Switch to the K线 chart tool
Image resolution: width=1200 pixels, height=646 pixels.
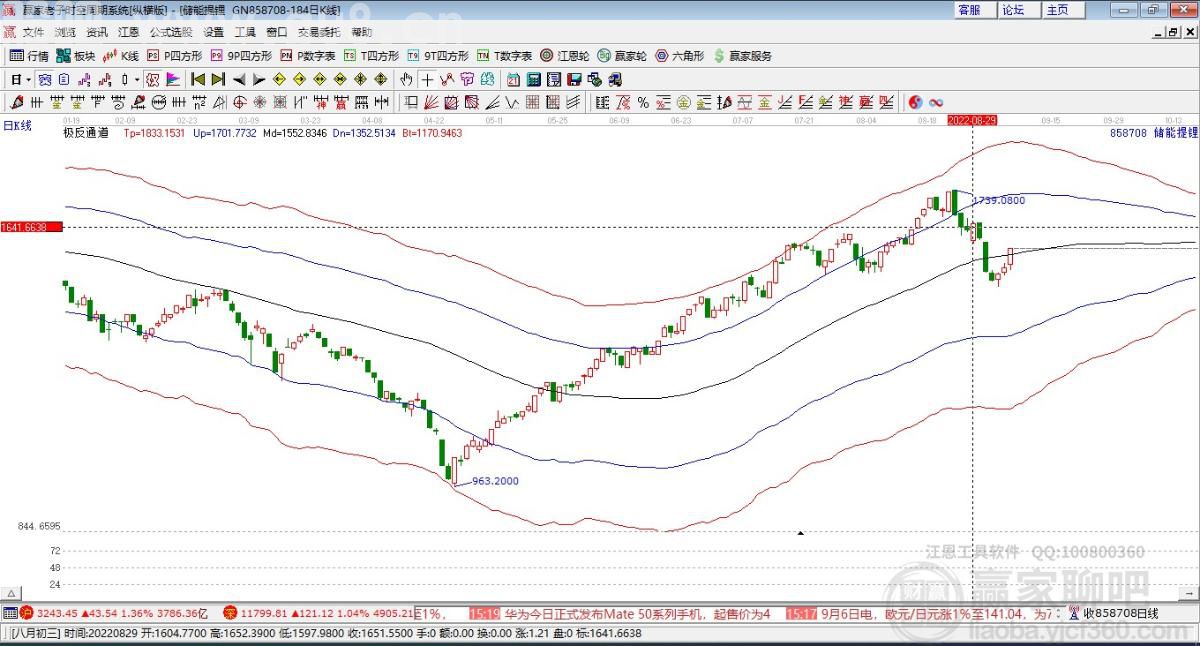[x=120, y=56]
